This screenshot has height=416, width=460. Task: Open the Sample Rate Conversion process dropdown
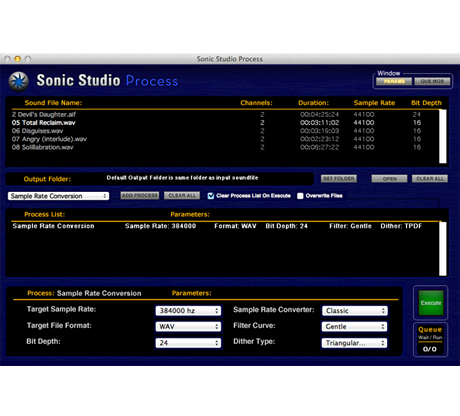pyautogui.click(x=58, y=196)
